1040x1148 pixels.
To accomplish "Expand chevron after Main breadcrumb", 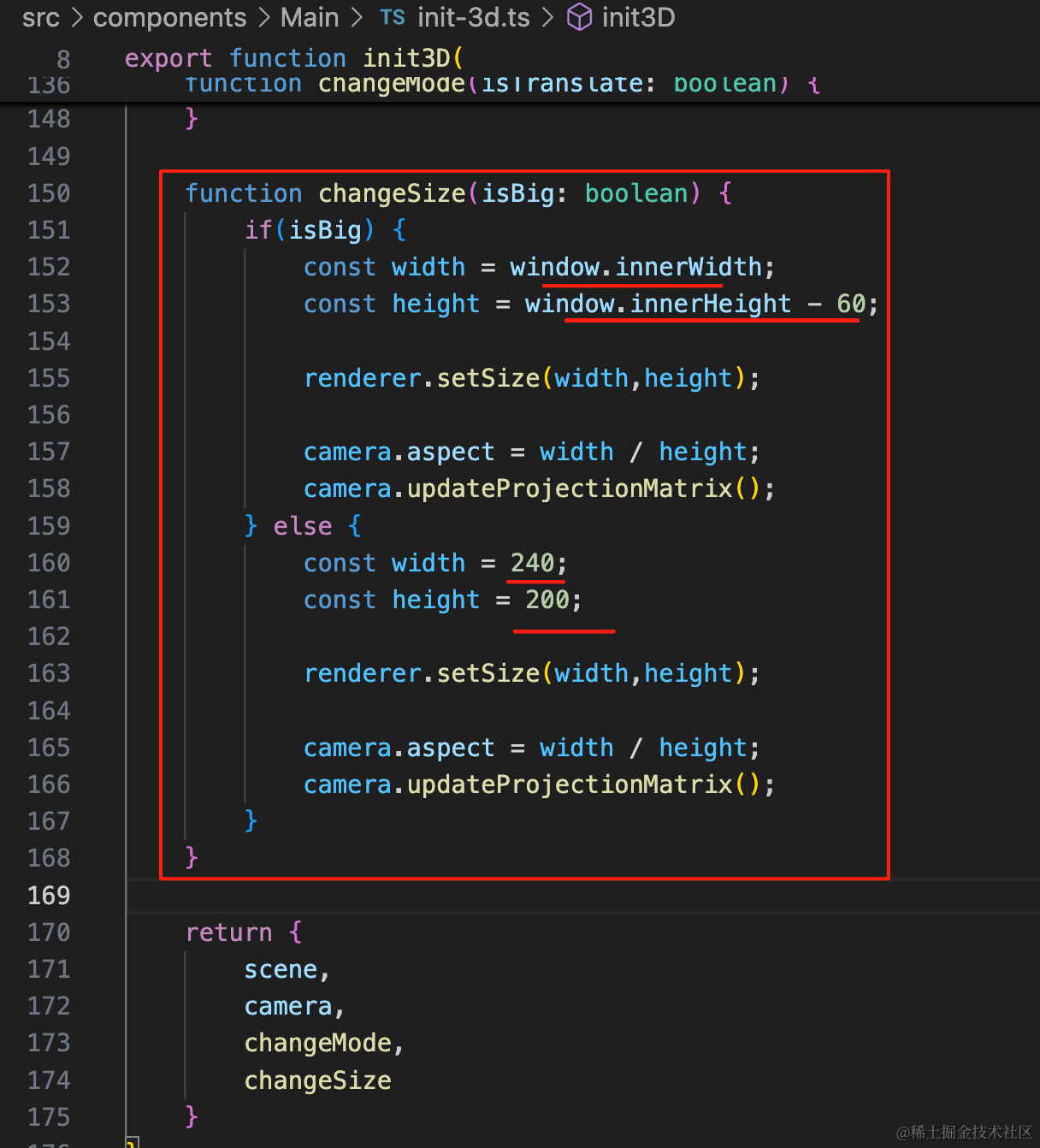I will pyautogui.click(x=357, y=17).
